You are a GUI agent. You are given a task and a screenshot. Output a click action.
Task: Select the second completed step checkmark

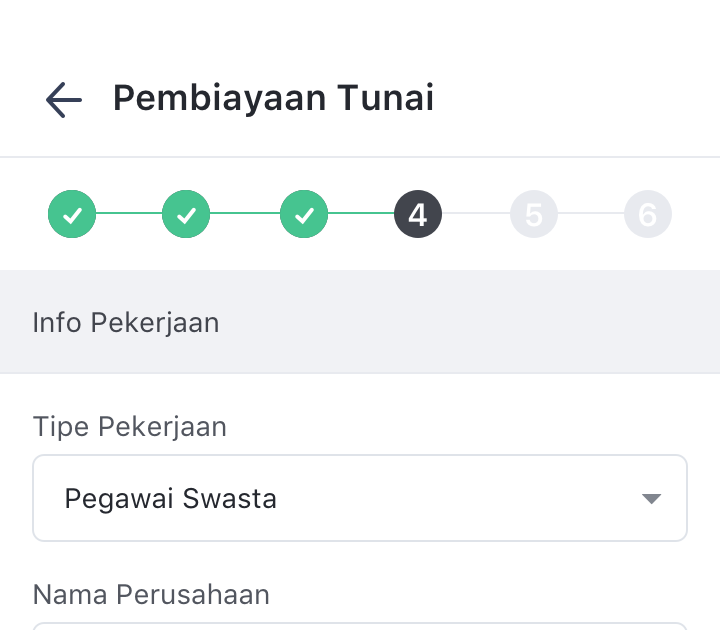tap(186, 214)
